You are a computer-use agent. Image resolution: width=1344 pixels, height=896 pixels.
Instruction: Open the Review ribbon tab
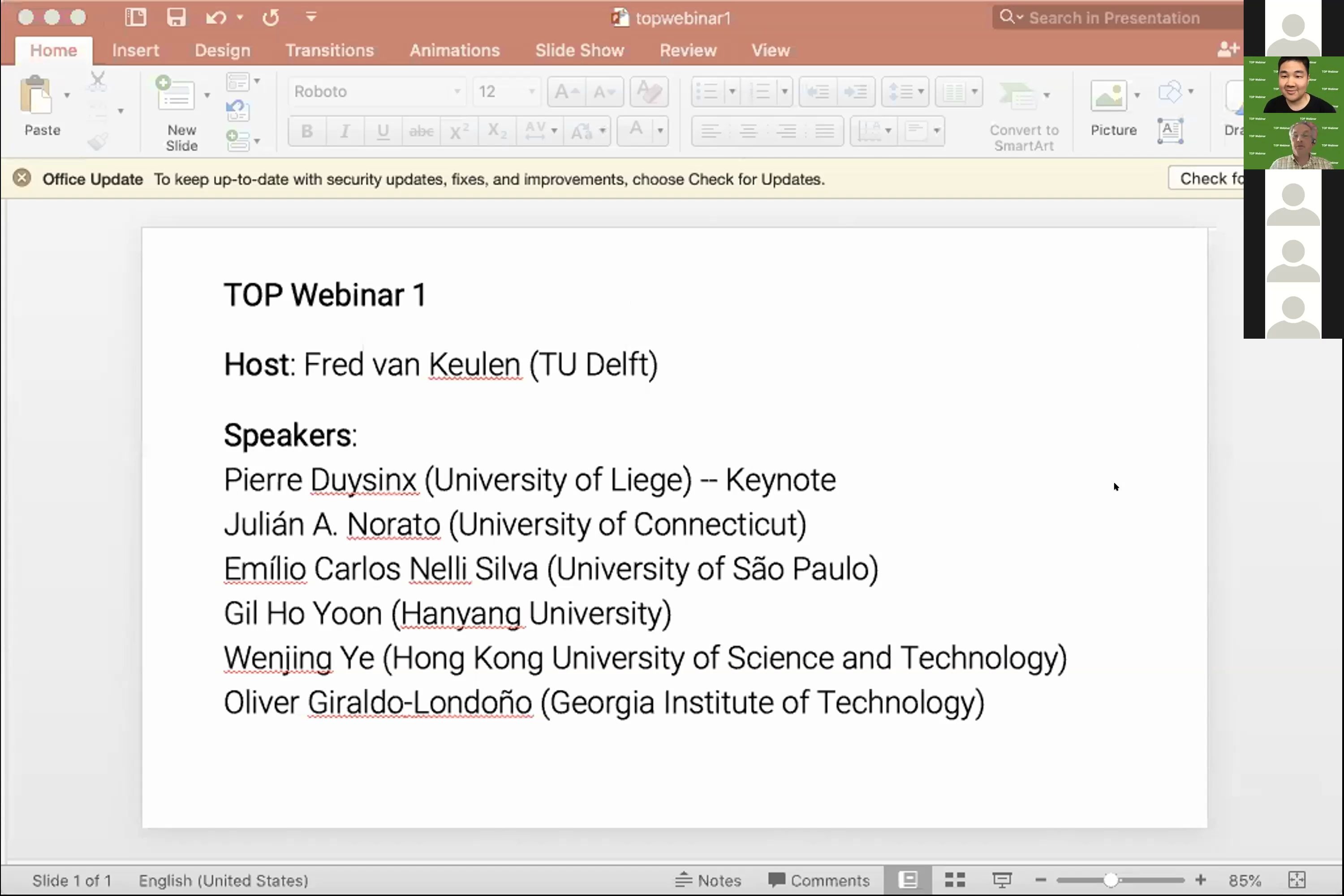[x=688, y=50]
